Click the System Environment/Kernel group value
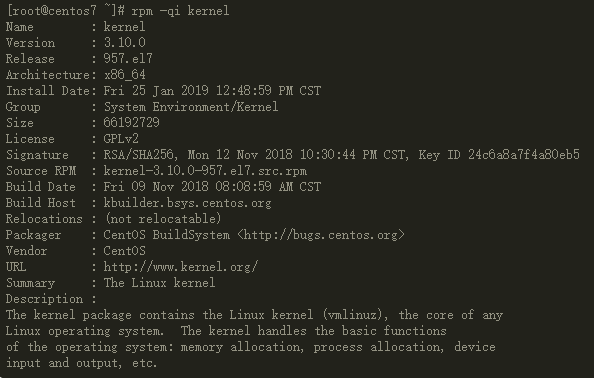Screen dimensions: 594x378 tap(191, 107)
